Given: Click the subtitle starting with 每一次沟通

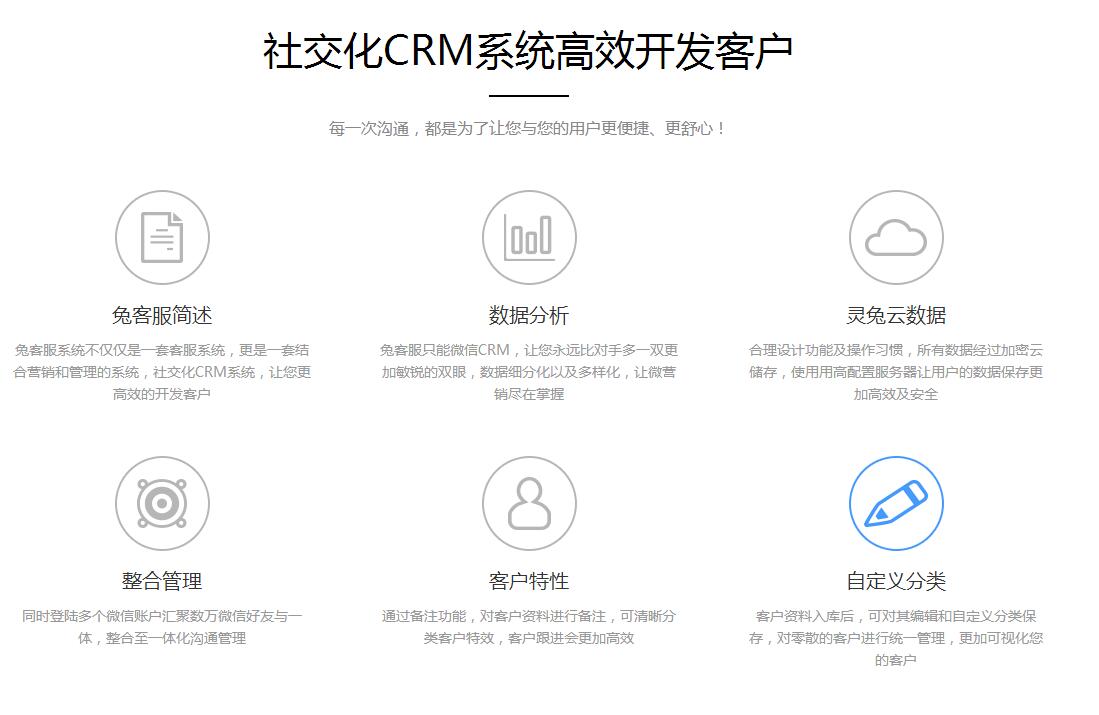Looking at the screenshot, I should (528, 129).
